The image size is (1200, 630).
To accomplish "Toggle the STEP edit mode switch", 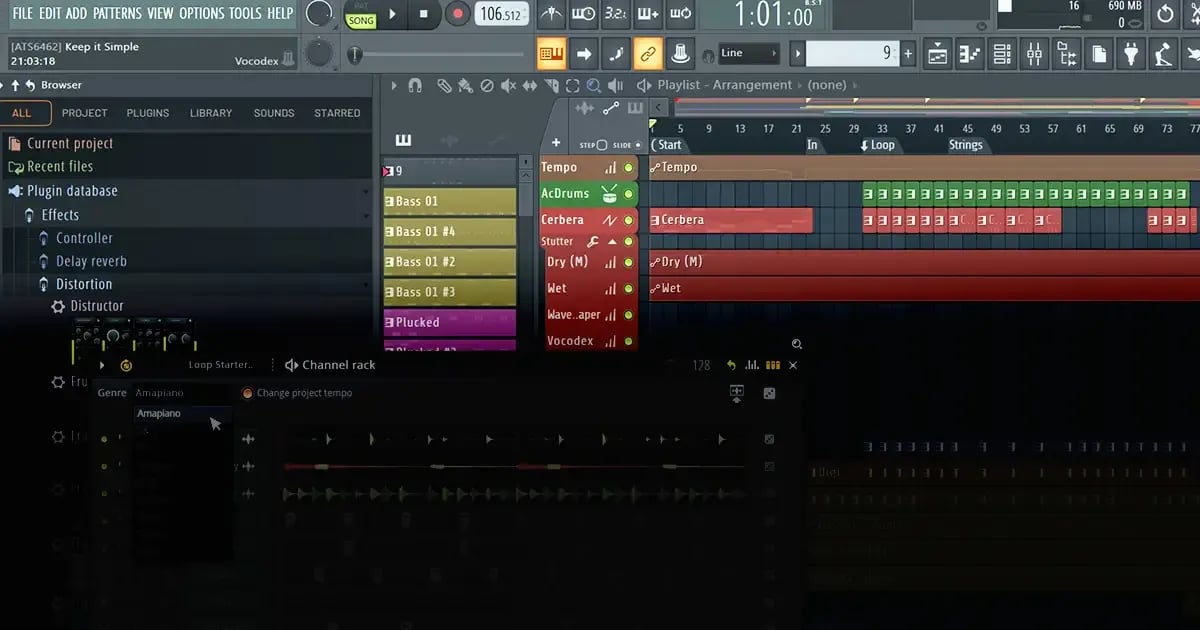I will (602, 145).
